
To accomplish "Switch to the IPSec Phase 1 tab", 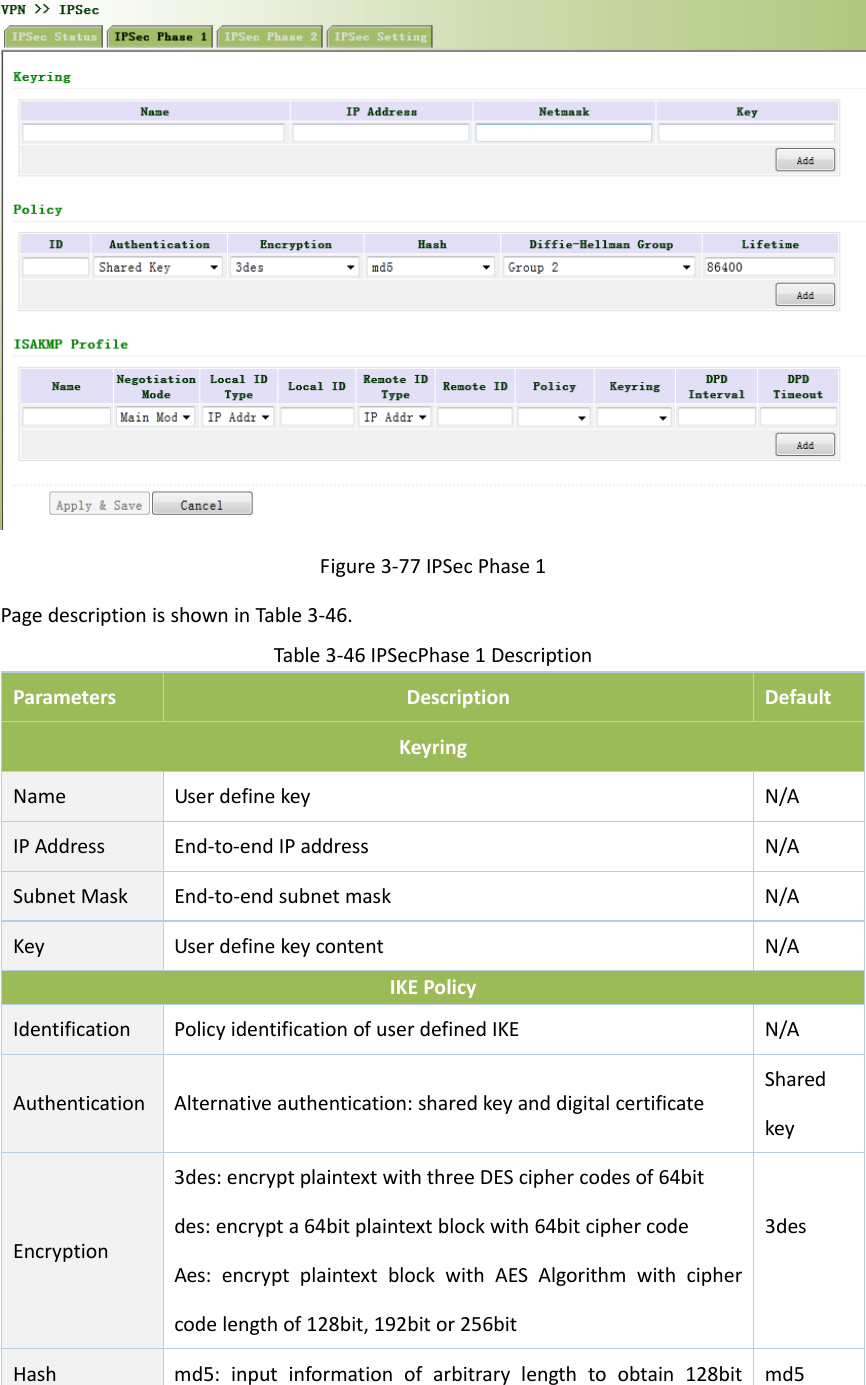I will [x=159, y=36].
